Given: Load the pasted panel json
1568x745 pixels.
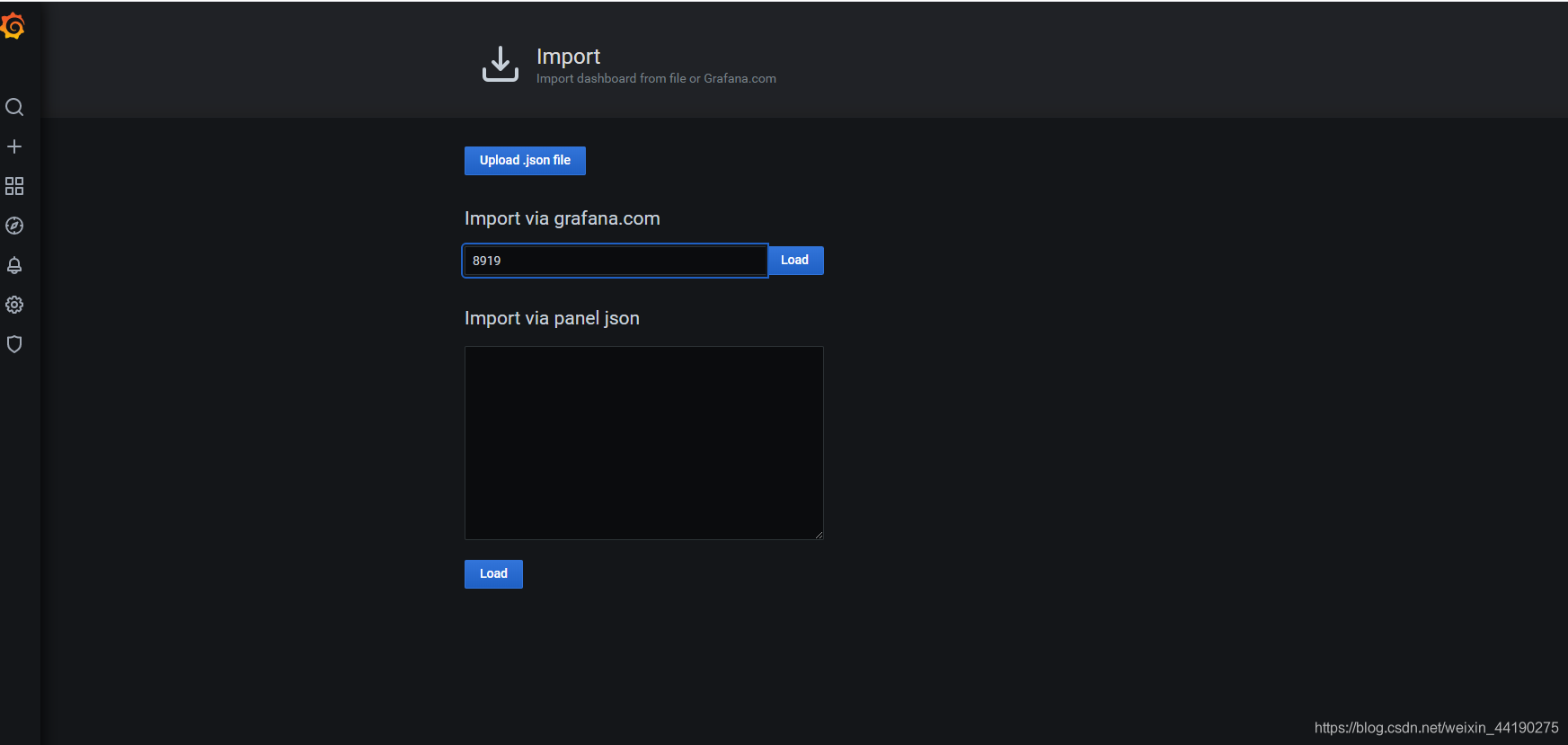Looking at the screenshot, I should pos(493,574).
